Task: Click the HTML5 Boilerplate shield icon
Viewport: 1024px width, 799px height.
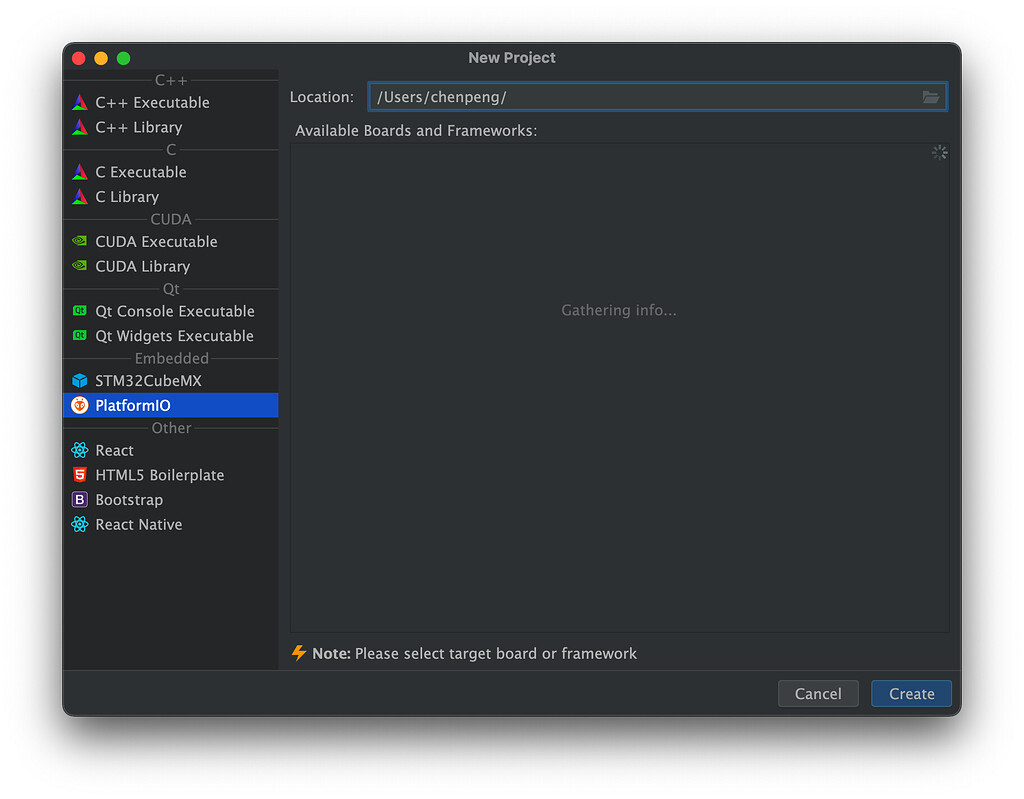Action: [x=80, y=475]
